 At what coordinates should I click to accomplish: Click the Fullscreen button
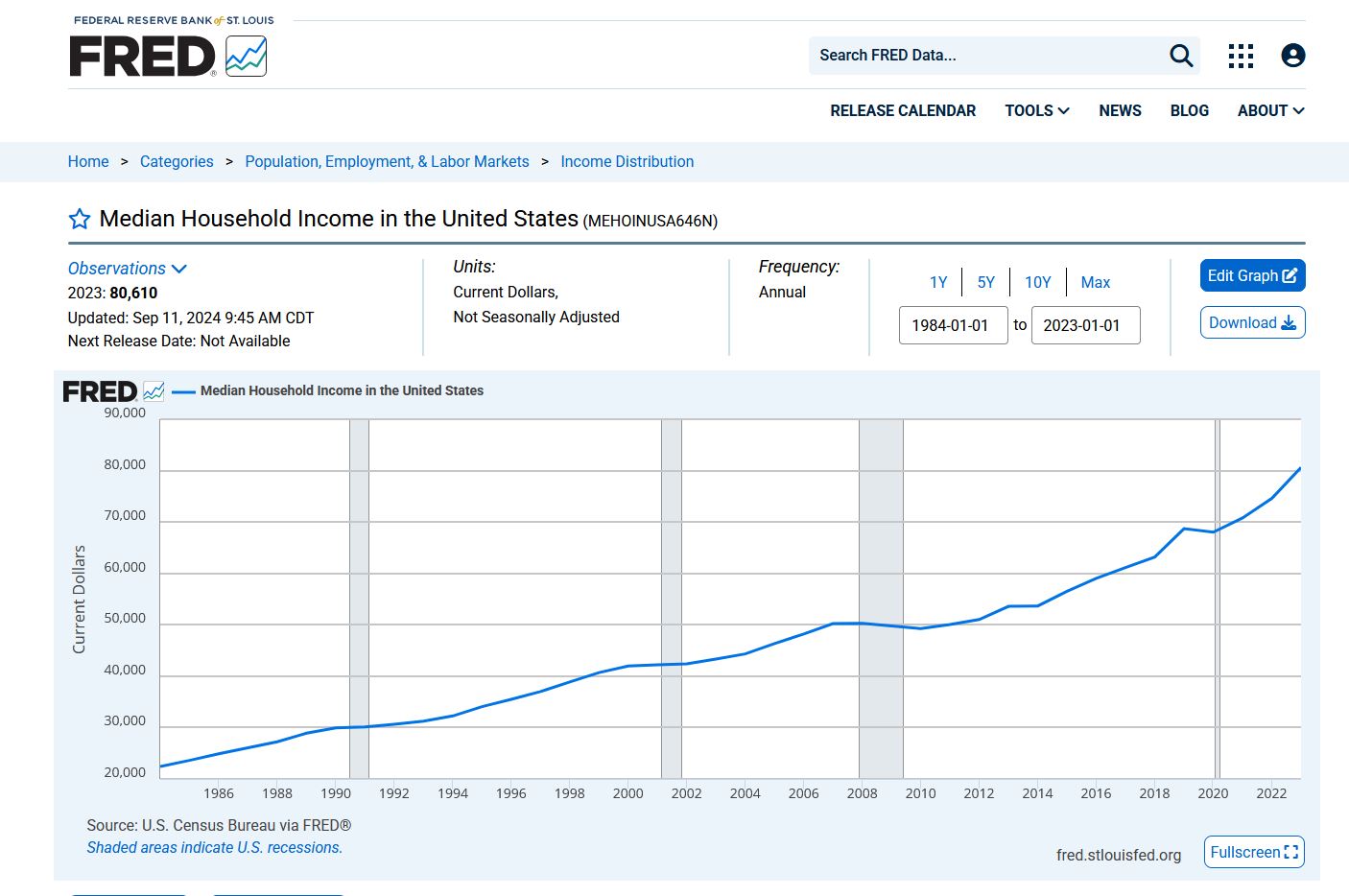click(x=1254, y=853)
